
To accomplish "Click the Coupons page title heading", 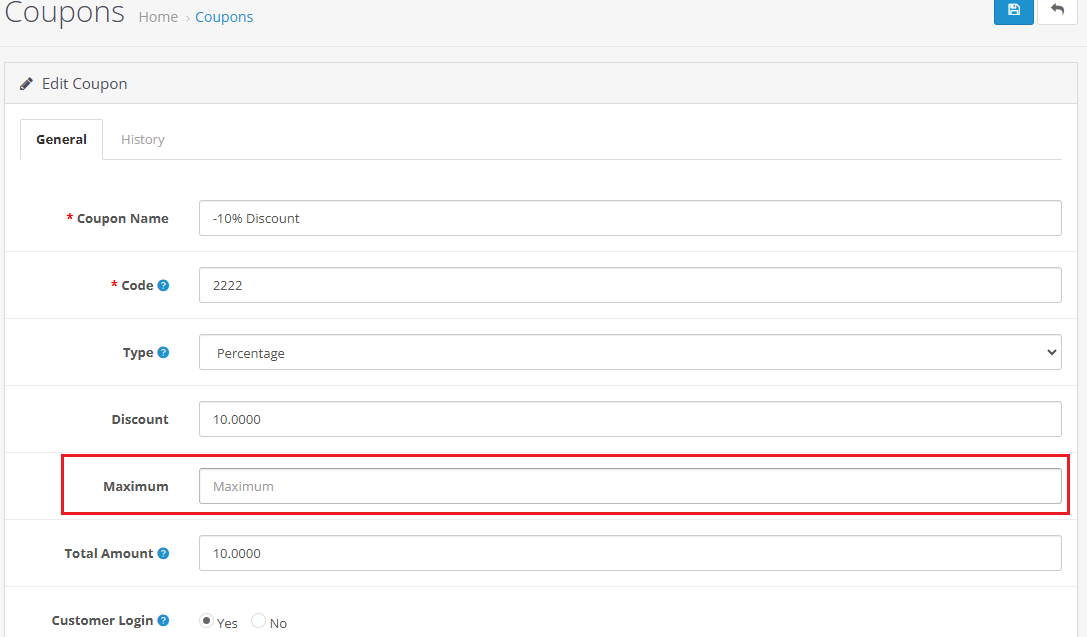I will (65, 14).
